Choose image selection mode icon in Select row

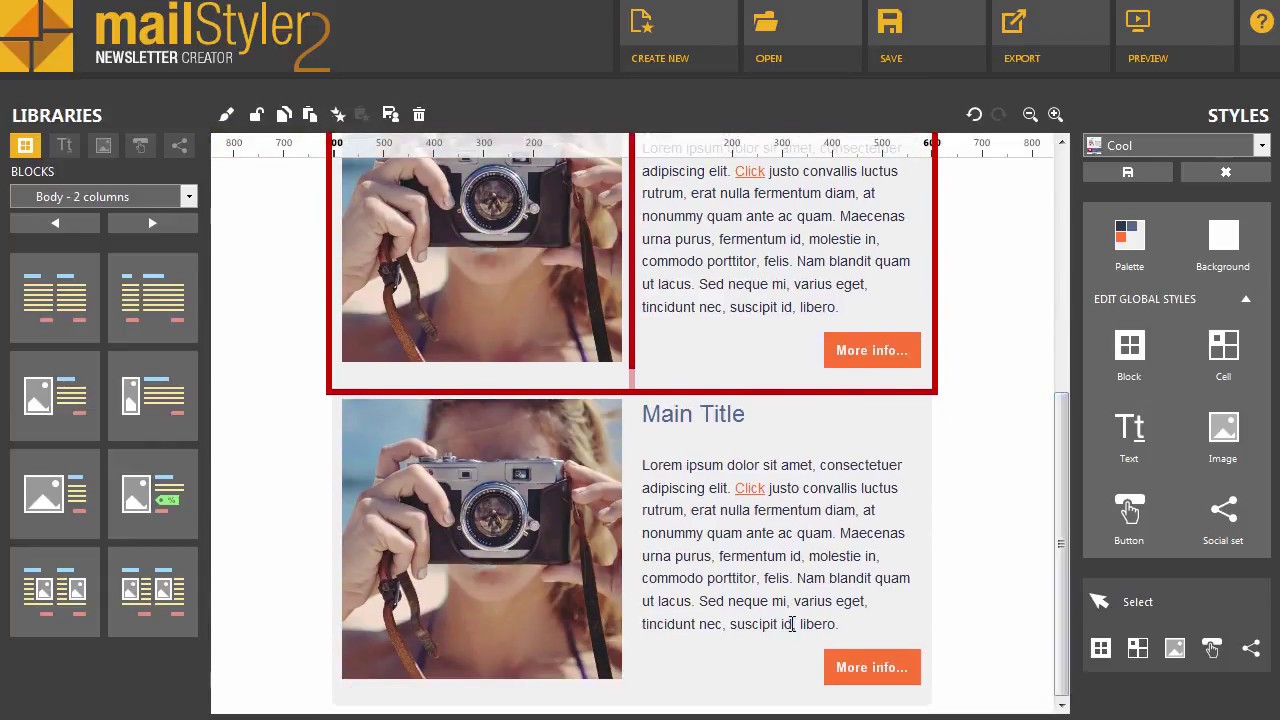coord(1175,648)
